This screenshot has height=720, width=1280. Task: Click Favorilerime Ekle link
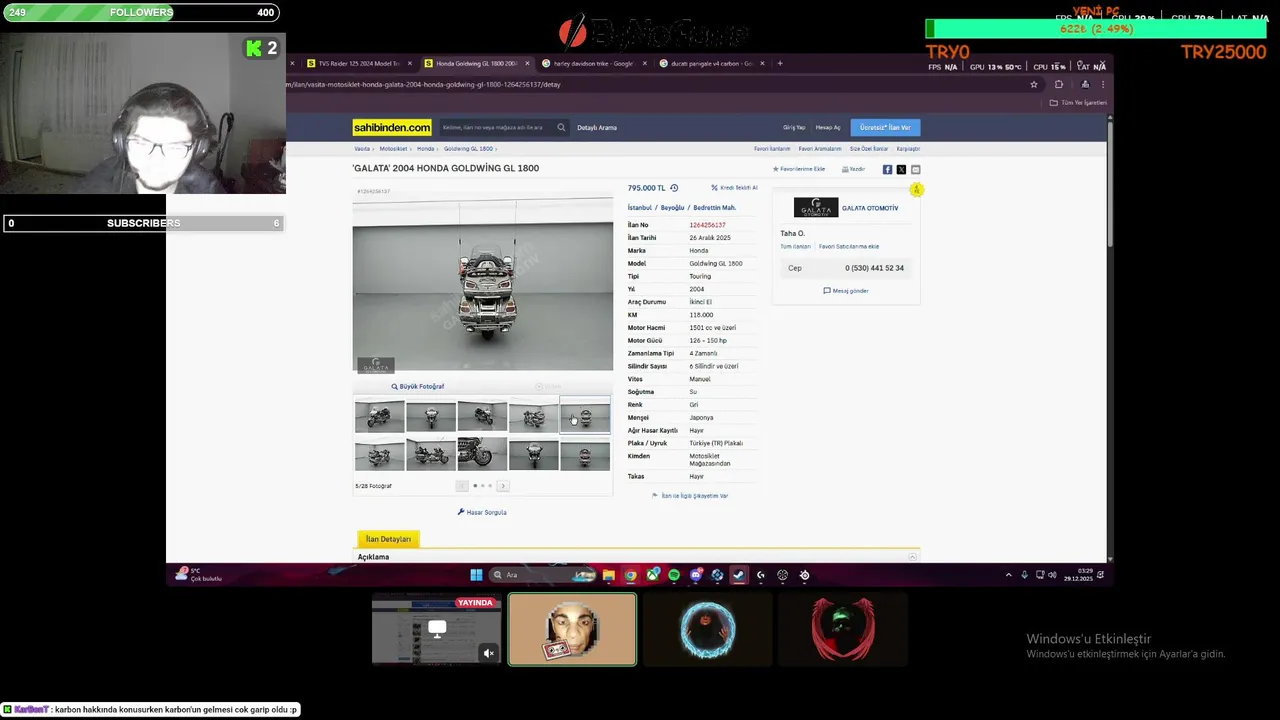point(799,169)
